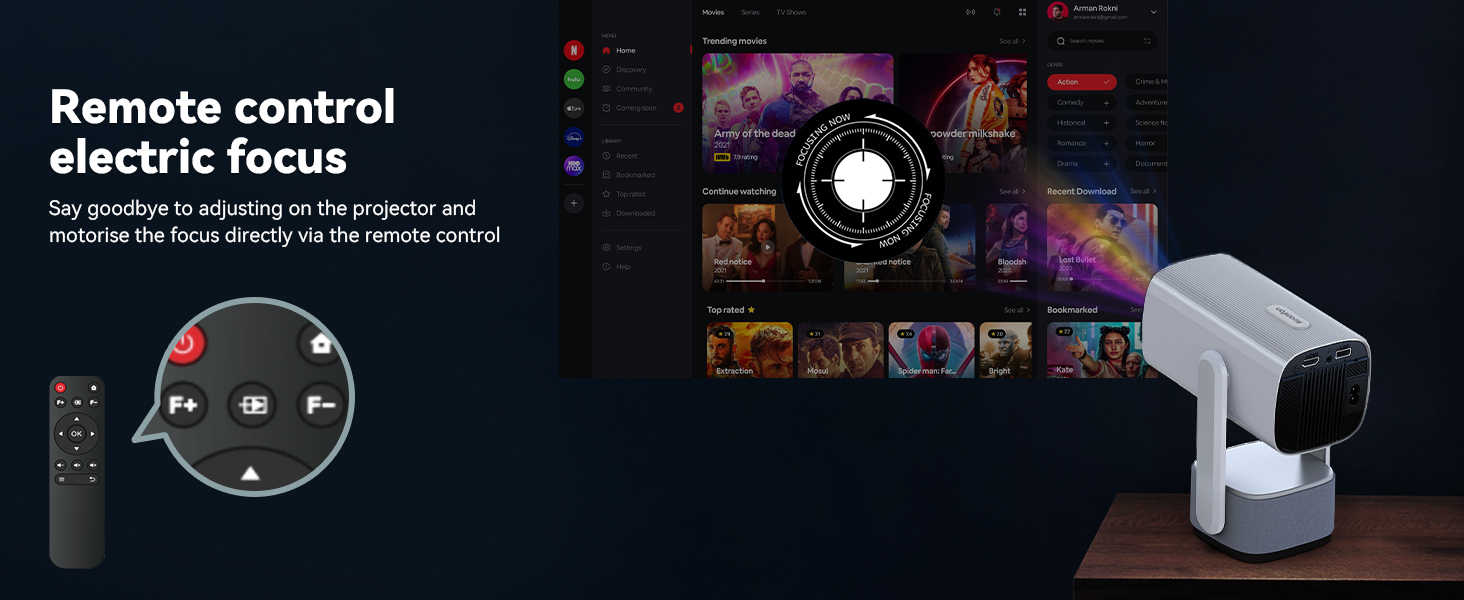Expand the Arman Rokni account dropdown

(1153, 12)
